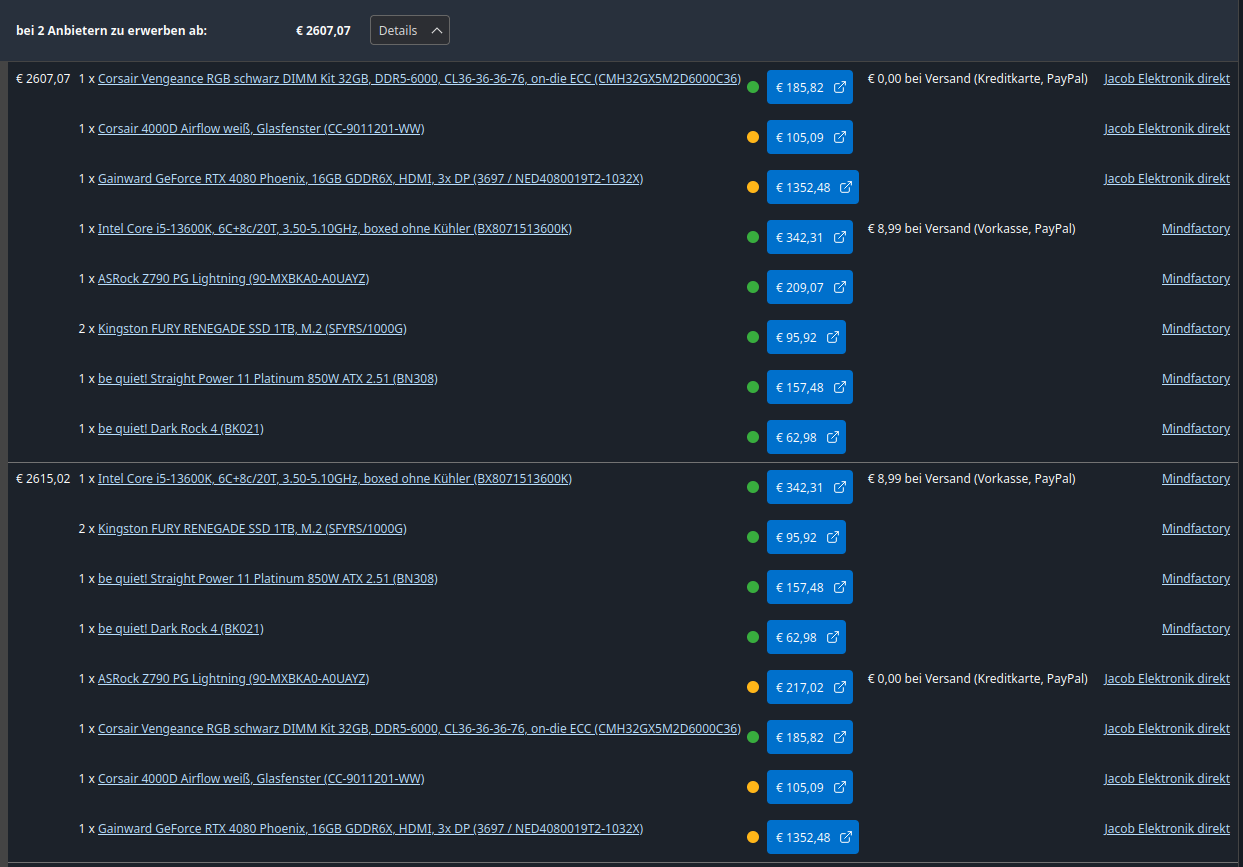Open € 62,98 Dark Rock 4 offer in € 2615,02 group
The height and width of the screenshot is (867, 1243).
tap(806, 637)
